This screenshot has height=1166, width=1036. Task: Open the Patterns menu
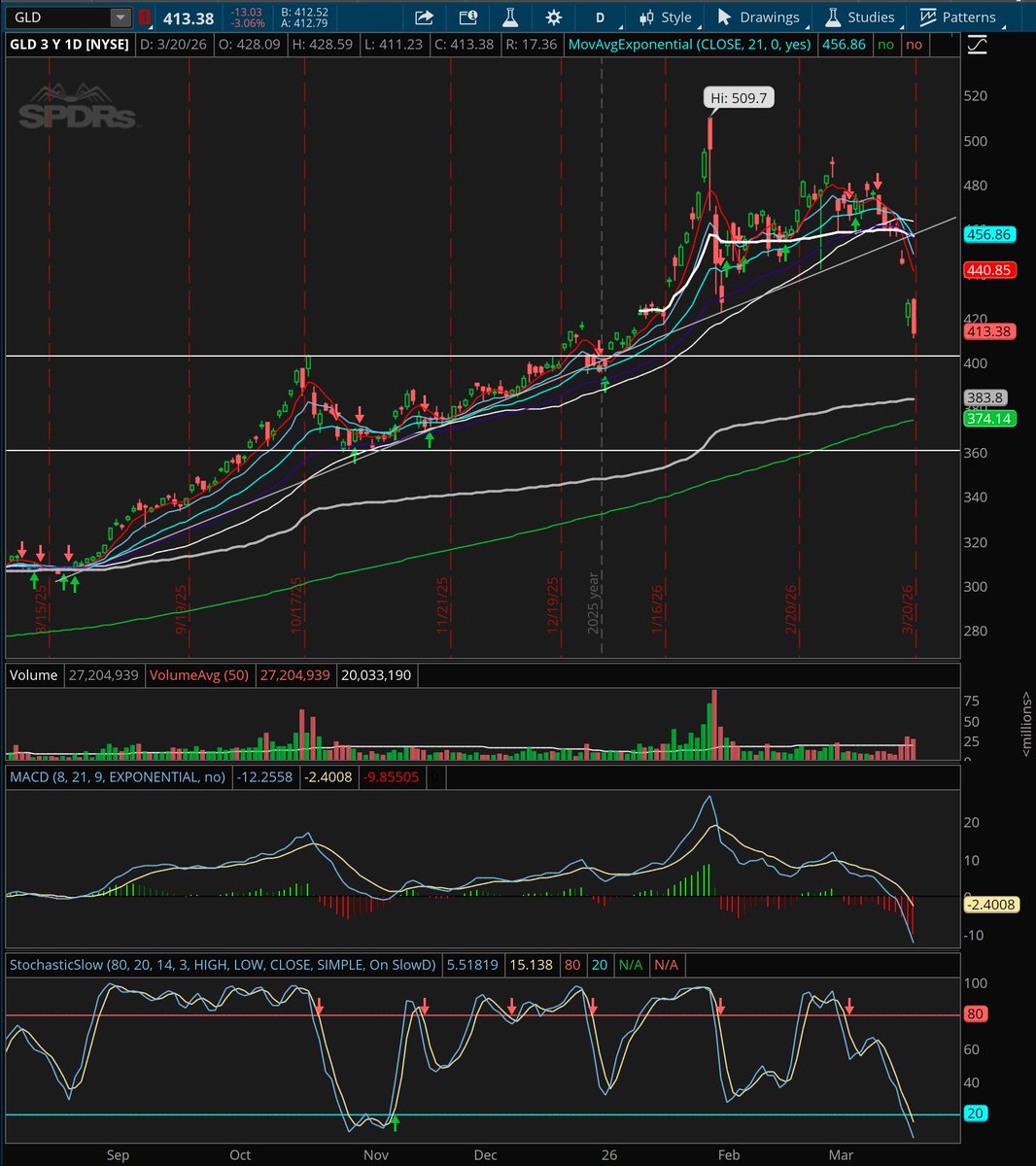click(957, 17)
